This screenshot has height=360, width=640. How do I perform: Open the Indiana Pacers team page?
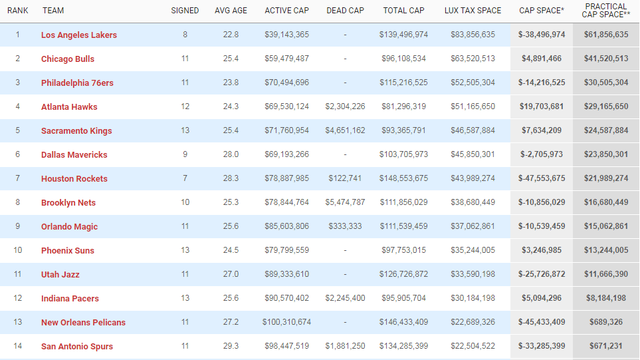(70, 299)
